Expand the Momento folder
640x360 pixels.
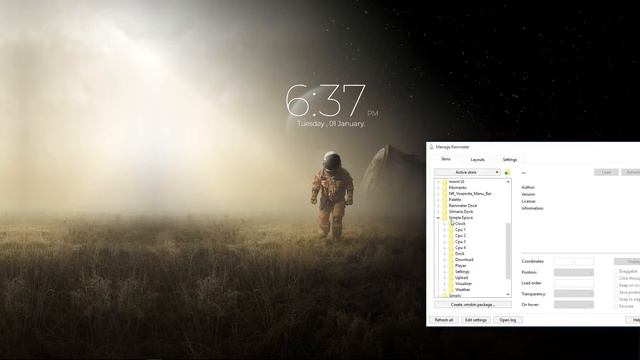point(438,188)
